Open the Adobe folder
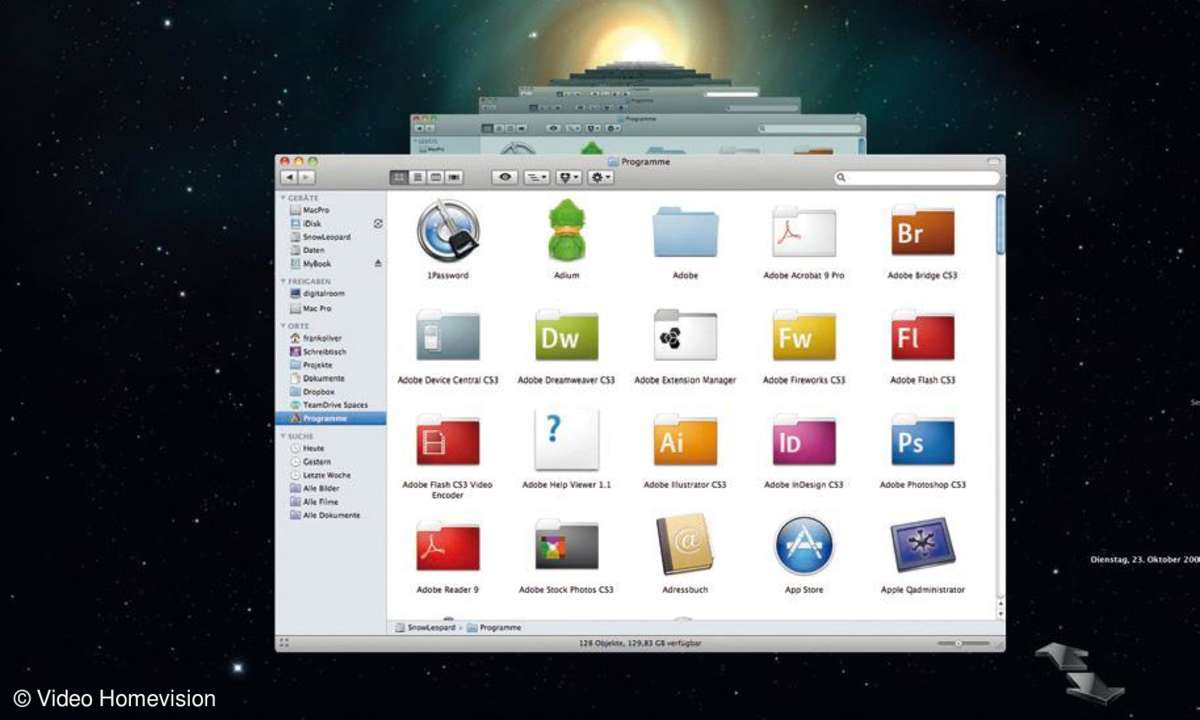Viewport: 1200px width, 720px height. point(685,232)
